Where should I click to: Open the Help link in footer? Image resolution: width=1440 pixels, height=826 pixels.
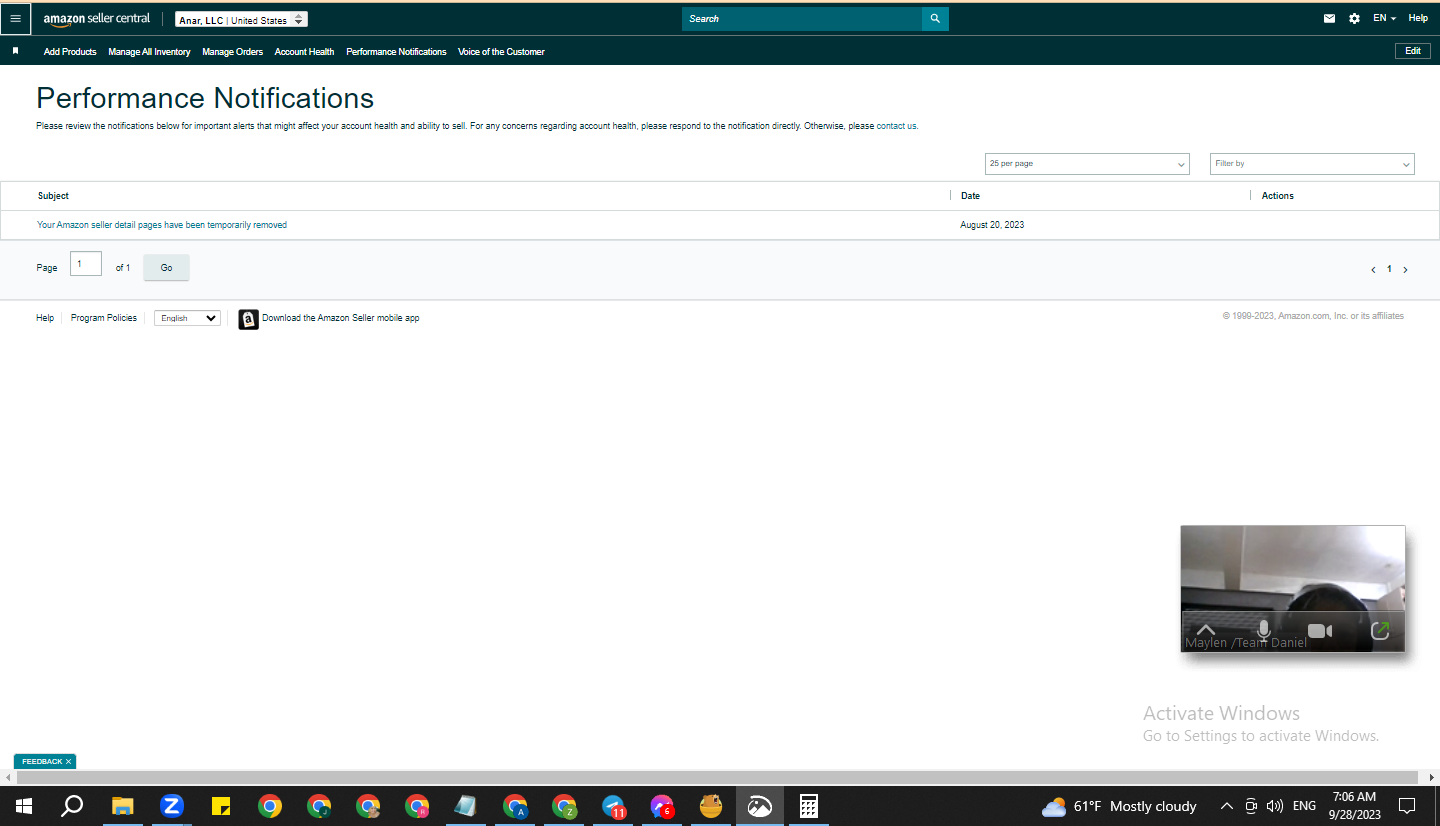(45, 318)
